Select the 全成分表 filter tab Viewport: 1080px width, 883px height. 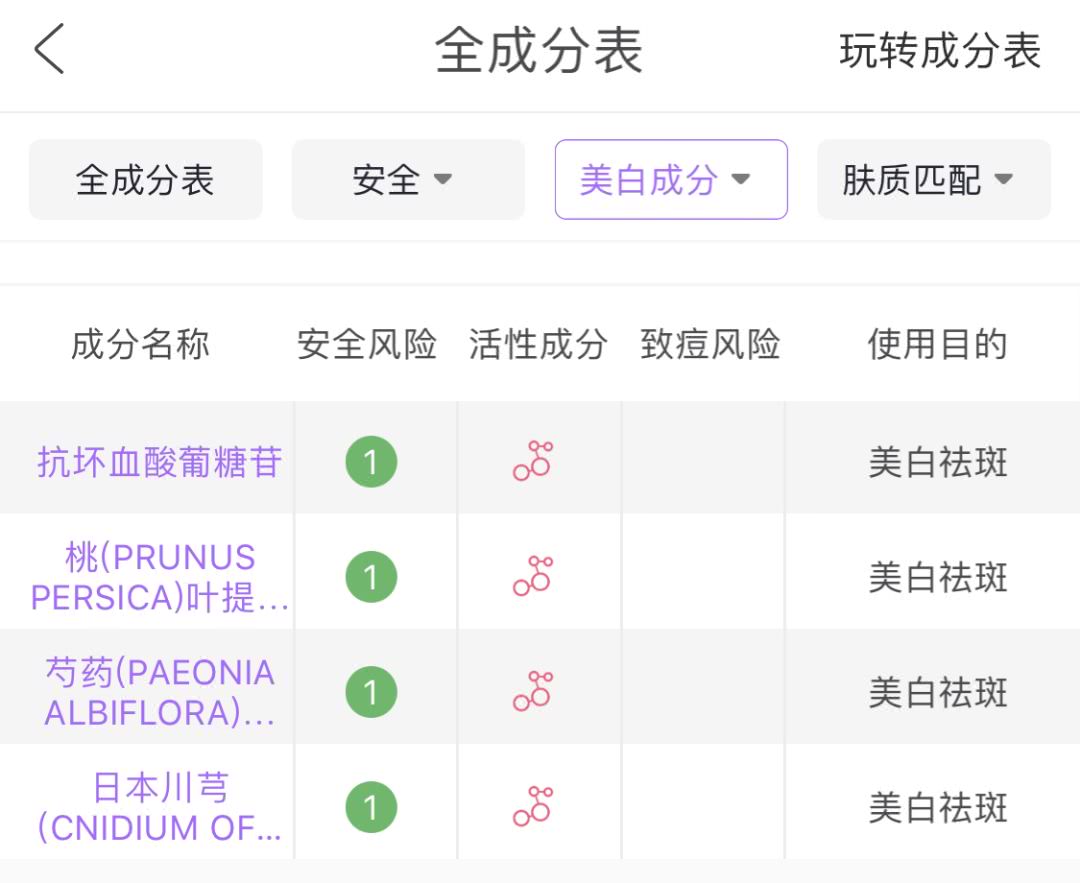pos(145,180)
